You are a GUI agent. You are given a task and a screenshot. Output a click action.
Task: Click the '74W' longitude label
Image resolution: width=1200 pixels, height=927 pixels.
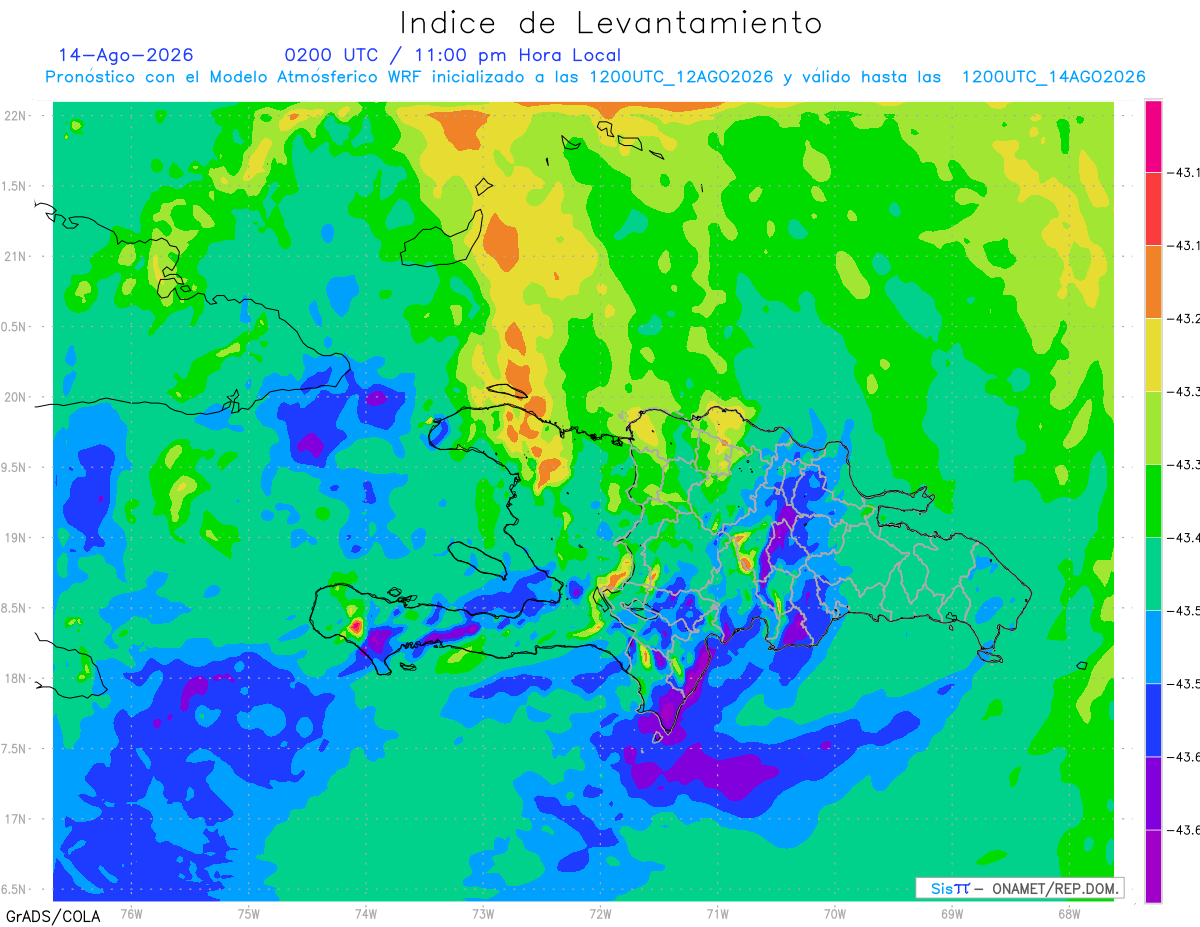[366, 913]
